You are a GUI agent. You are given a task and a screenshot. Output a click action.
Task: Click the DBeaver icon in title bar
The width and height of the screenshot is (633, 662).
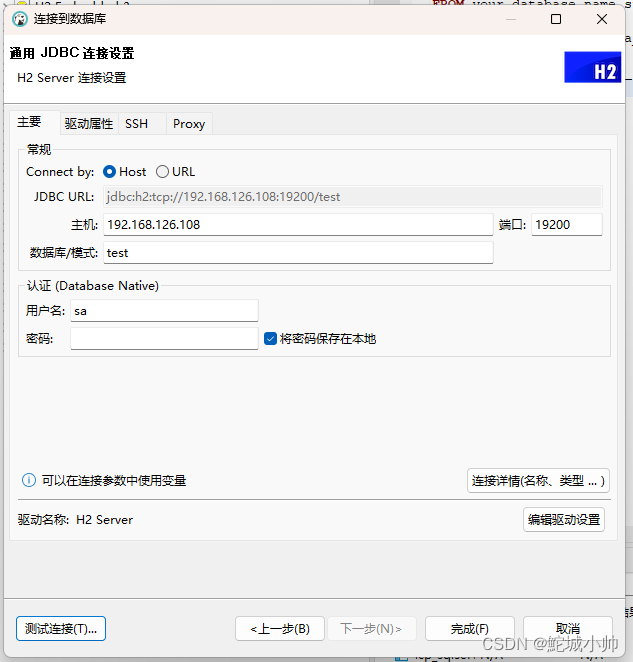pos(19,19)
